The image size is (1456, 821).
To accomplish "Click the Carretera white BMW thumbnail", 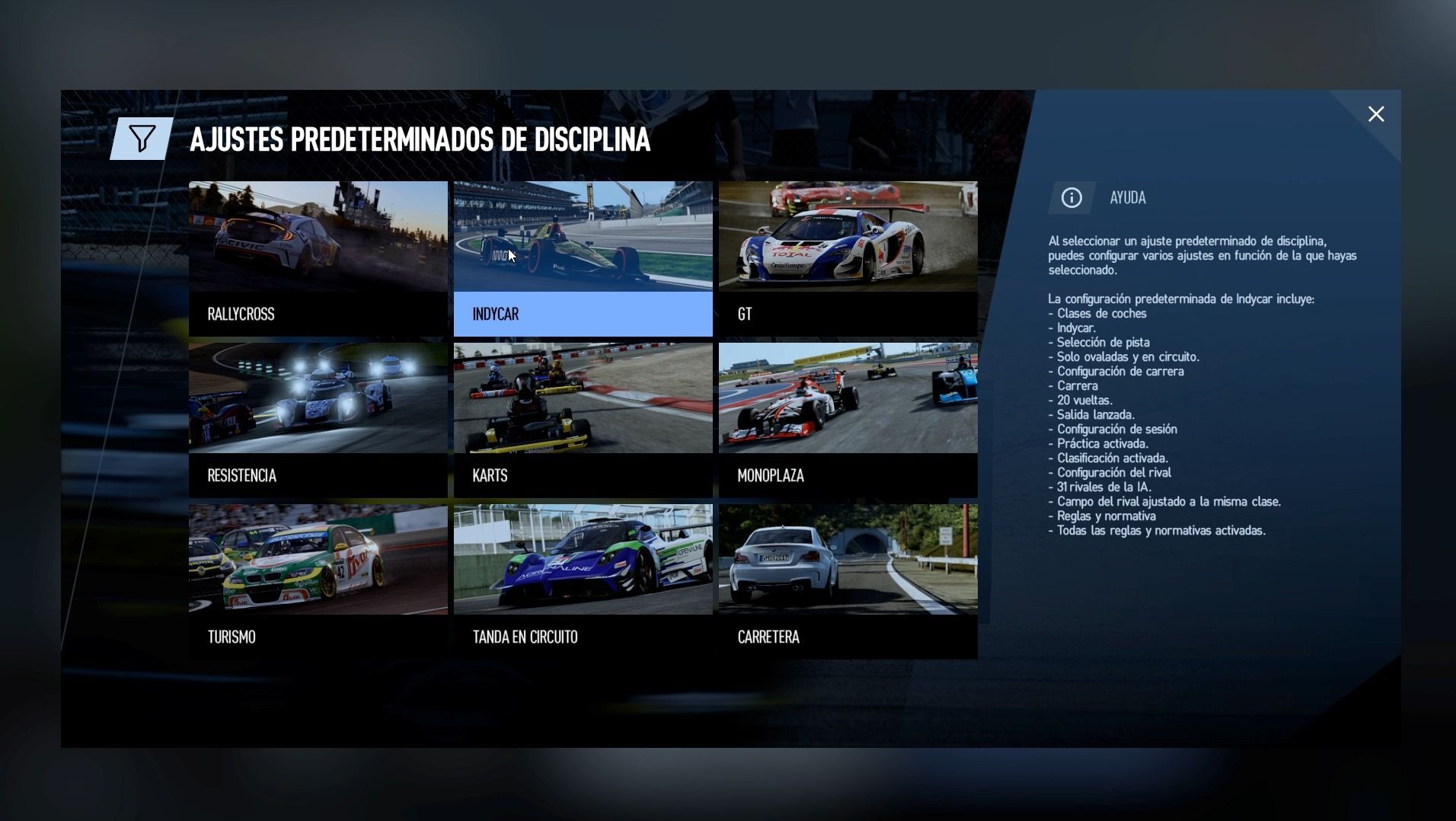I will tap(848, 560).
